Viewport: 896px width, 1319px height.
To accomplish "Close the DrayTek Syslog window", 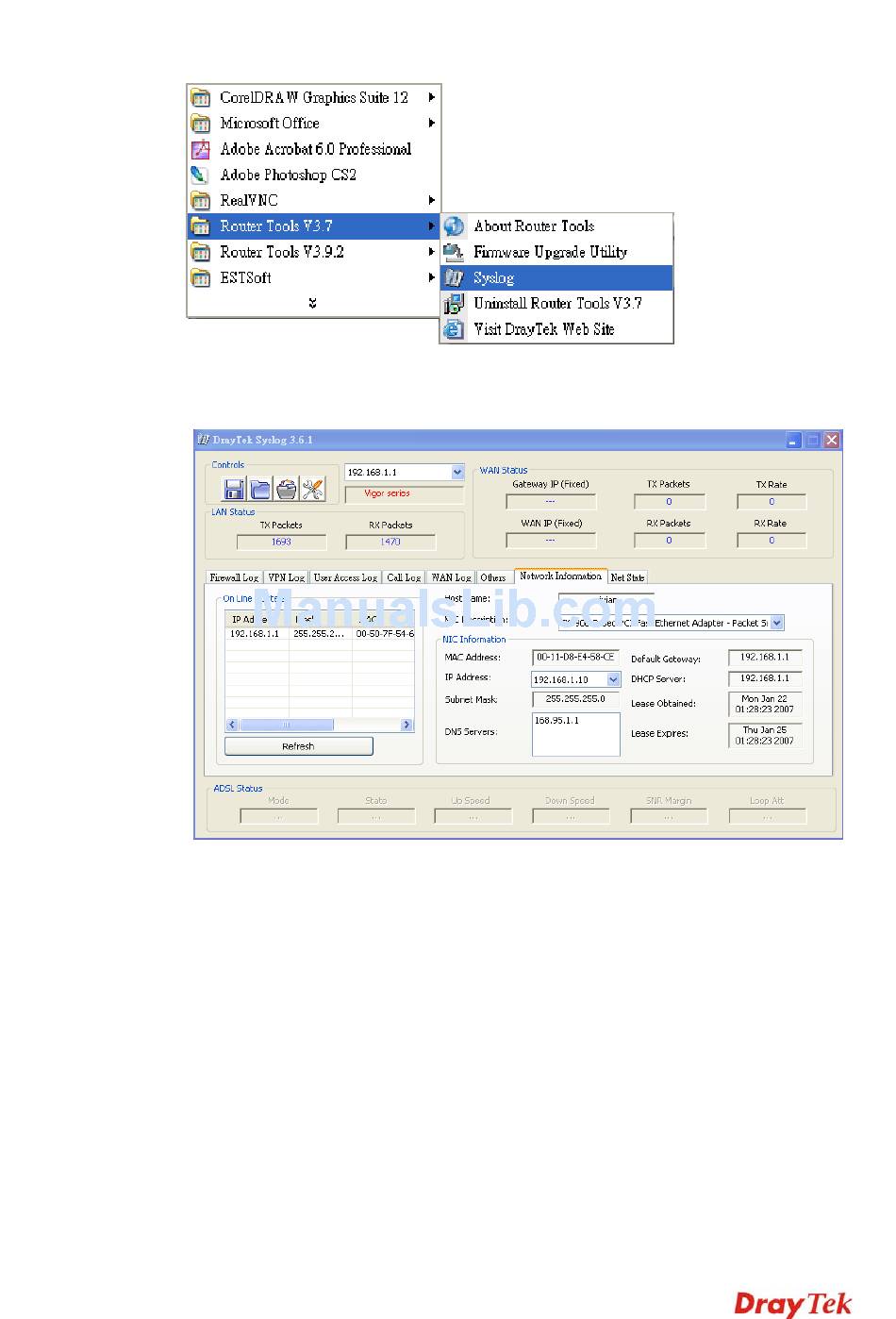I will tap(831, 440).
